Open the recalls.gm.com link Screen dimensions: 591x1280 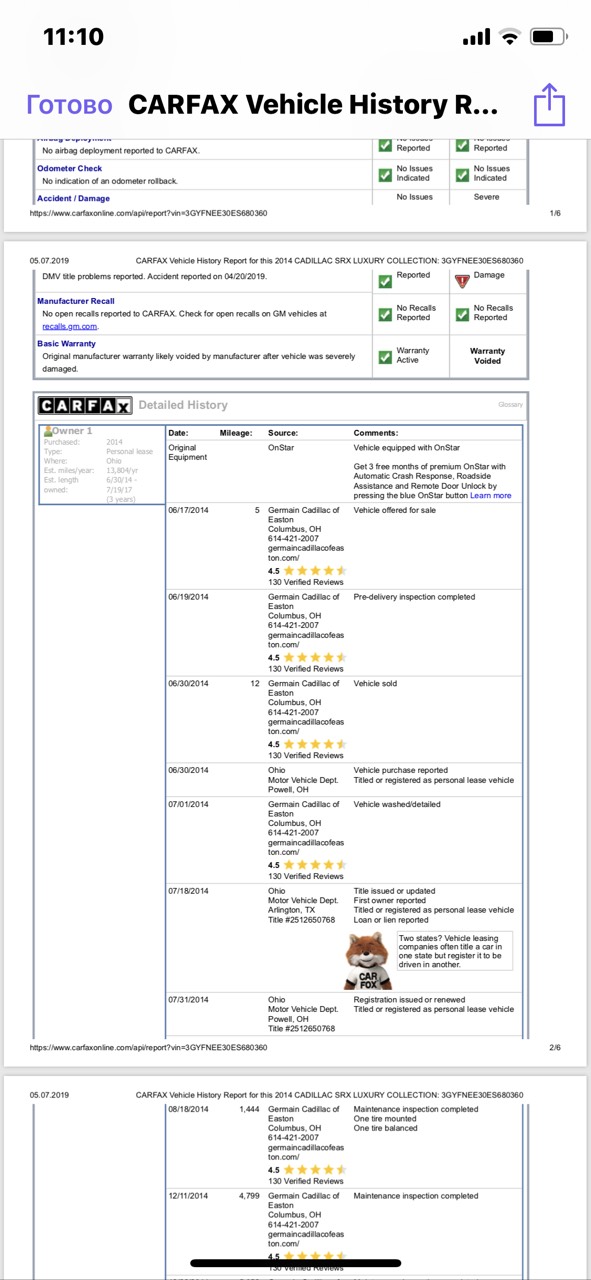coord(69,326)
